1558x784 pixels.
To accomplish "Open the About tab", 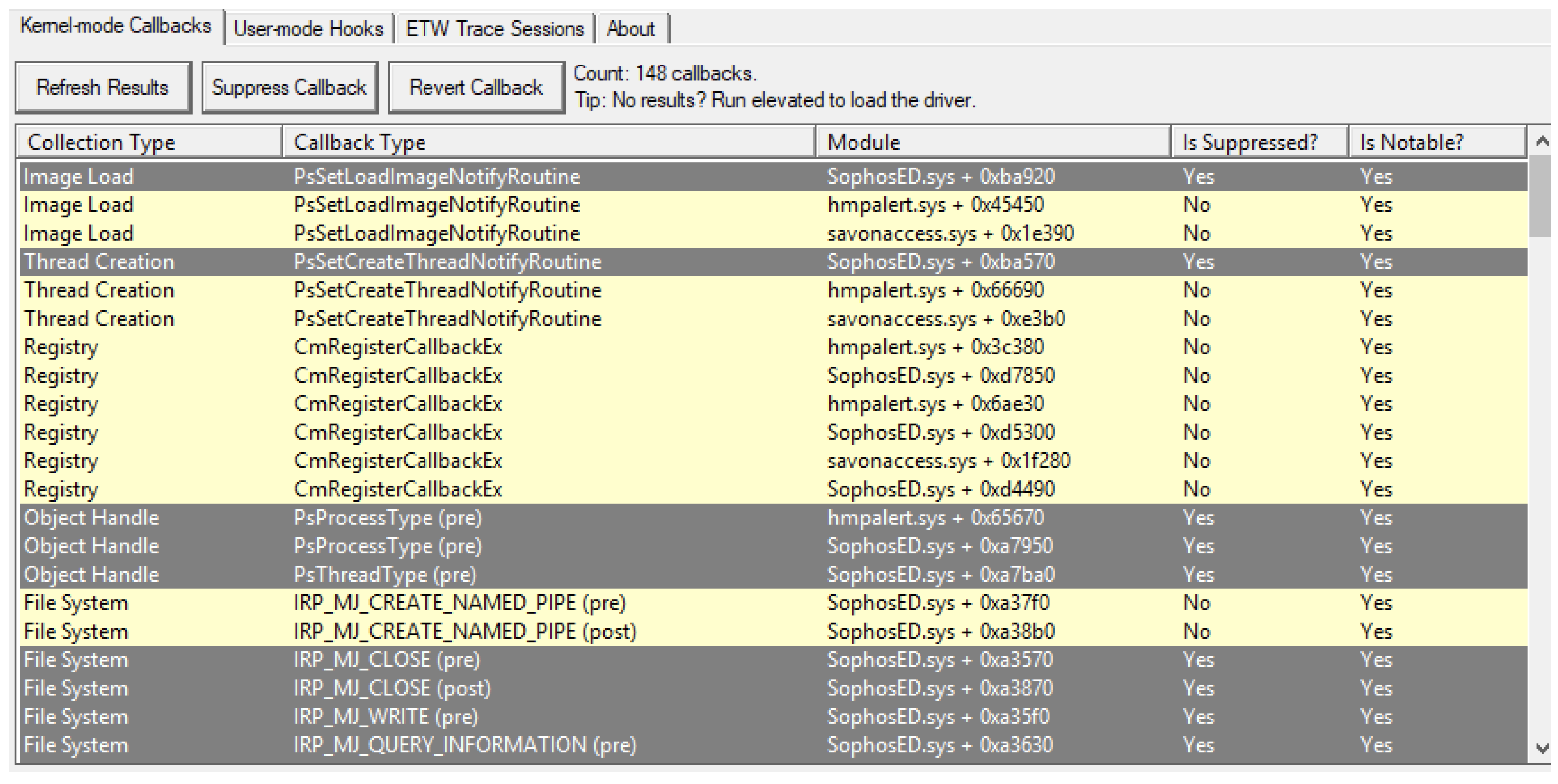I will (x=630, y=29).
